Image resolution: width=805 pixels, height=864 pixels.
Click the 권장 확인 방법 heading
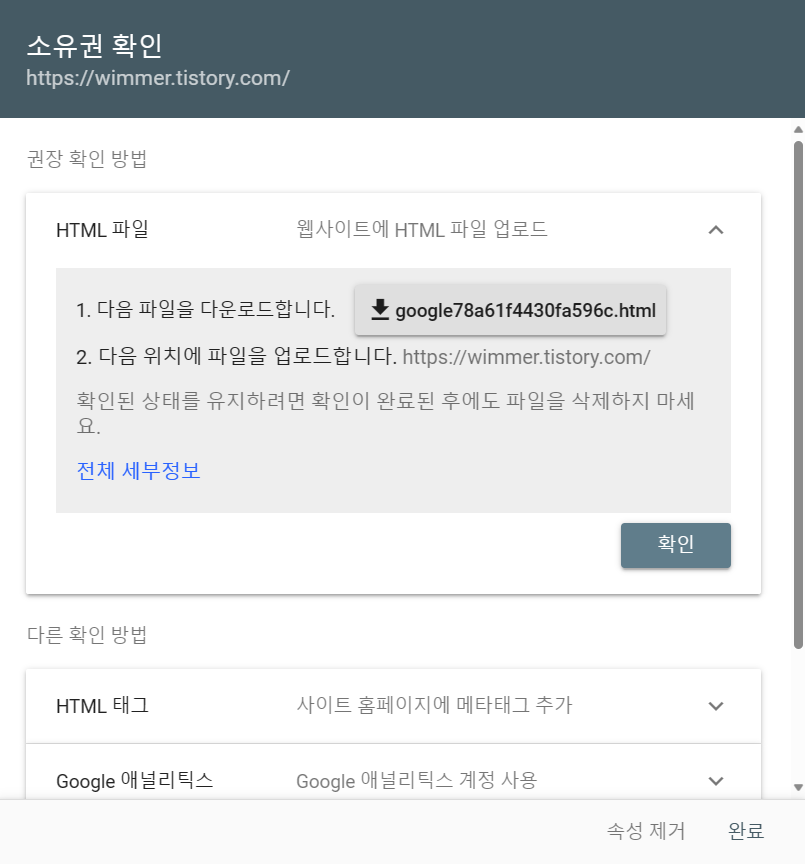[x=87, y=159]
